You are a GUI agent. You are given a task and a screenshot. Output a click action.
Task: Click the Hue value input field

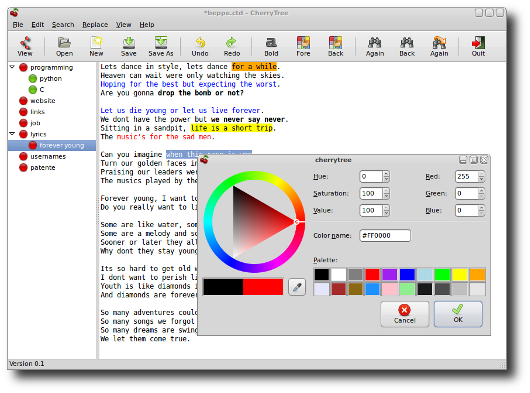371,176
